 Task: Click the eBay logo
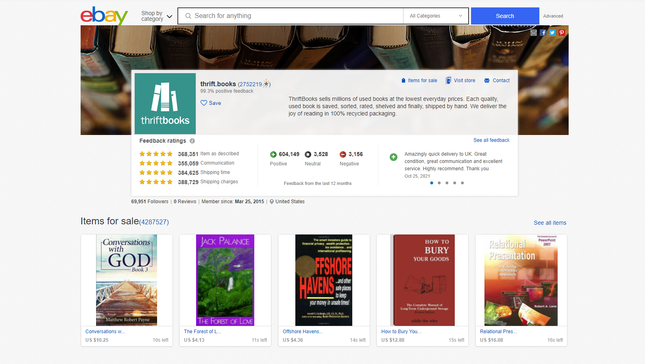(x=104, y=16)
